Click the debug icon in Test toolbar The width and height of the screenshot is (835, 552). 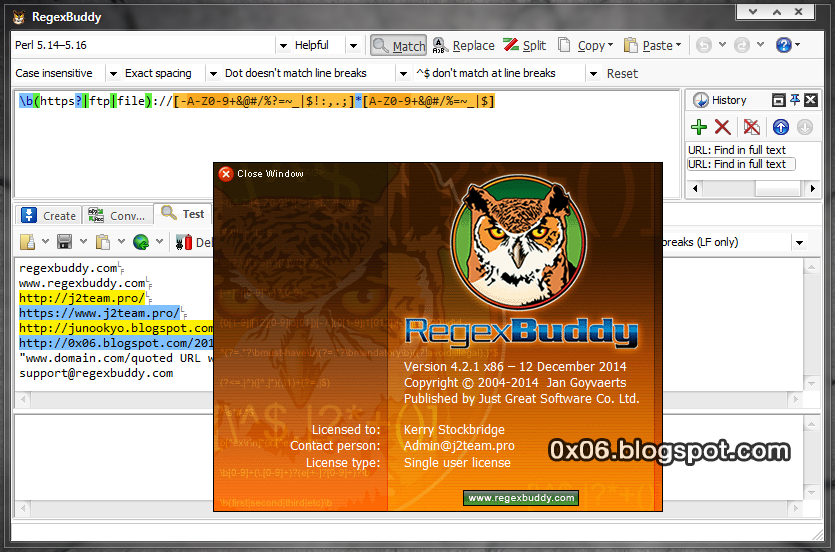pos(184,243)
